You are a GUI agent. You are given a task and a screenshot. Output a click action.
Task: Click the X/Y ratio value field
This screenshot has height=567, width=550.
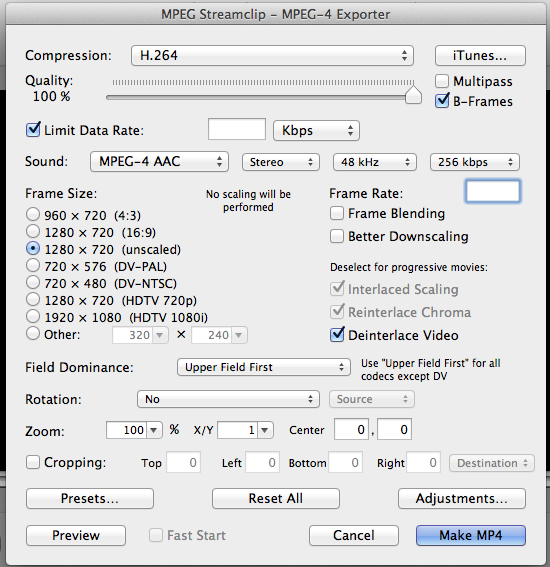pyautogui.click(x=238, y=430)
